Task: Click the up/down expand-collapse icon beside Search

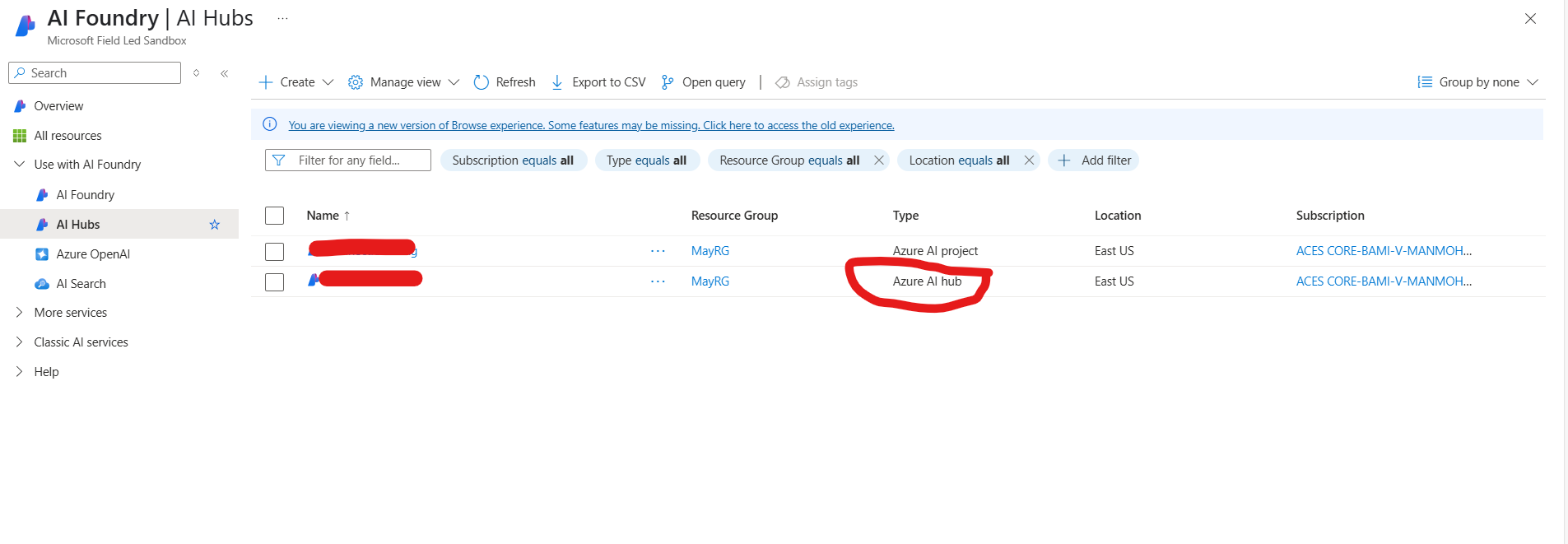Action: click(x=196, y=72)
